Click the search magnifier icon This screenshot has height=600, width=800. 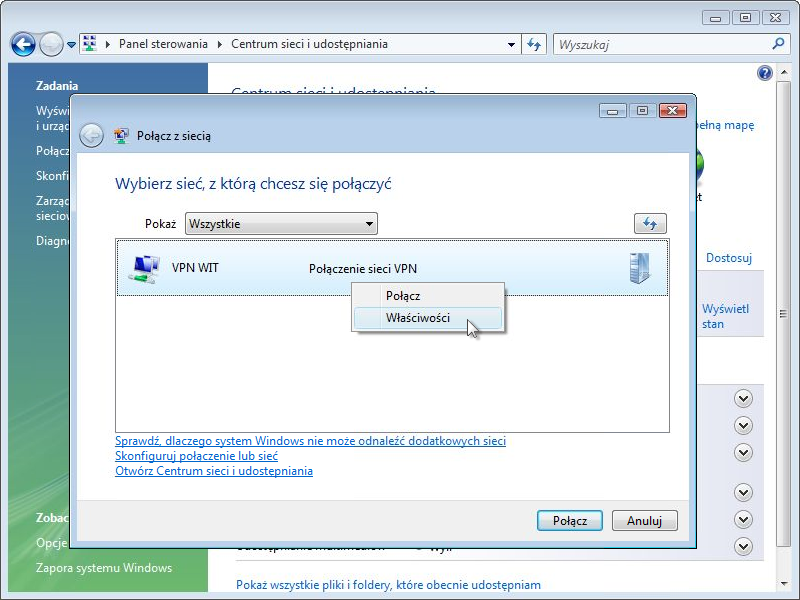(x=779, y=44)
